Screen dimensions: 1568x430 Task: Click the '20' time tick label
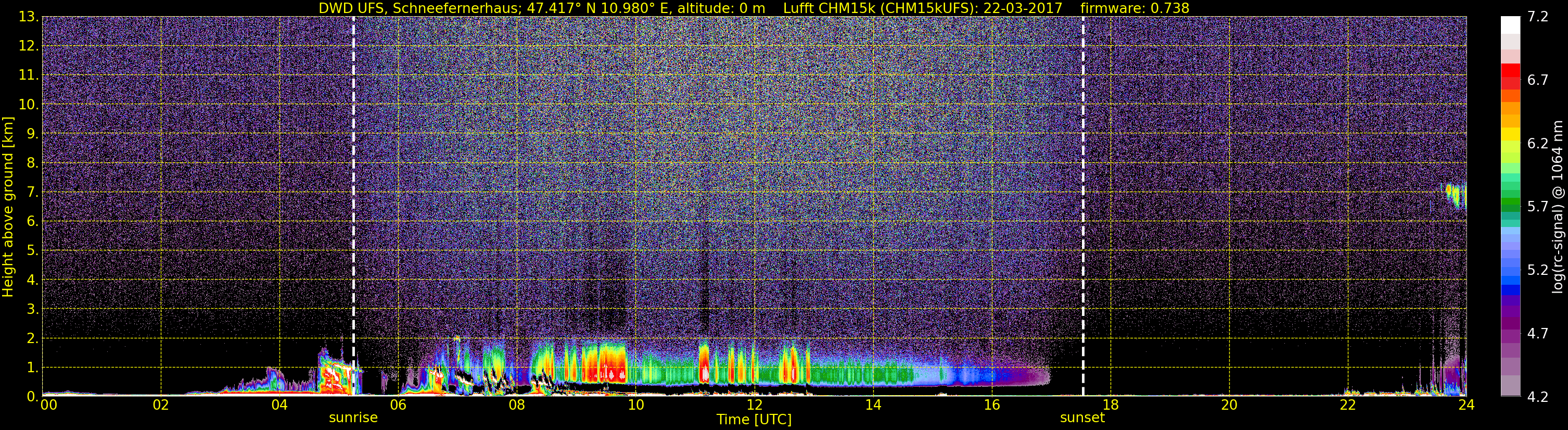point(1229,405)
